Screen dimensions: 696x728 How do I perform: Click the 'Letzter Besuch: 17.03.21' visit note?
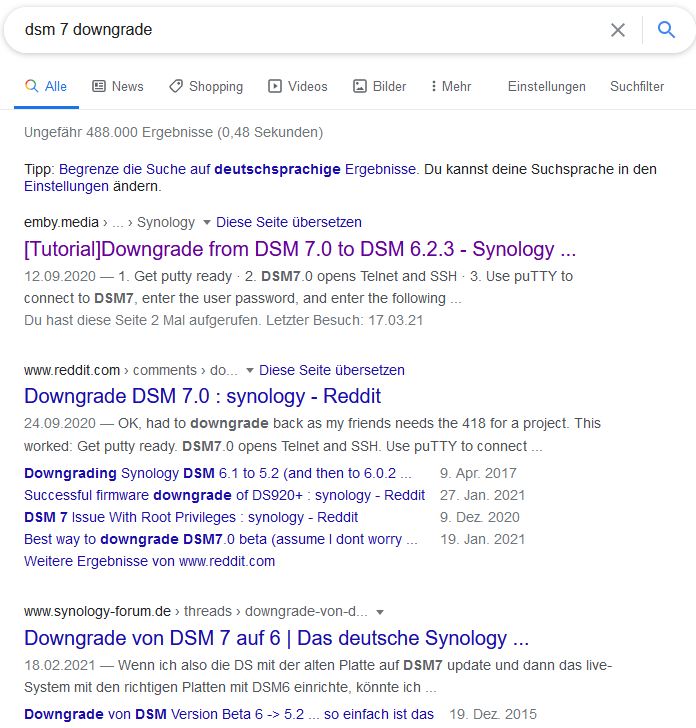click(345, 320)
